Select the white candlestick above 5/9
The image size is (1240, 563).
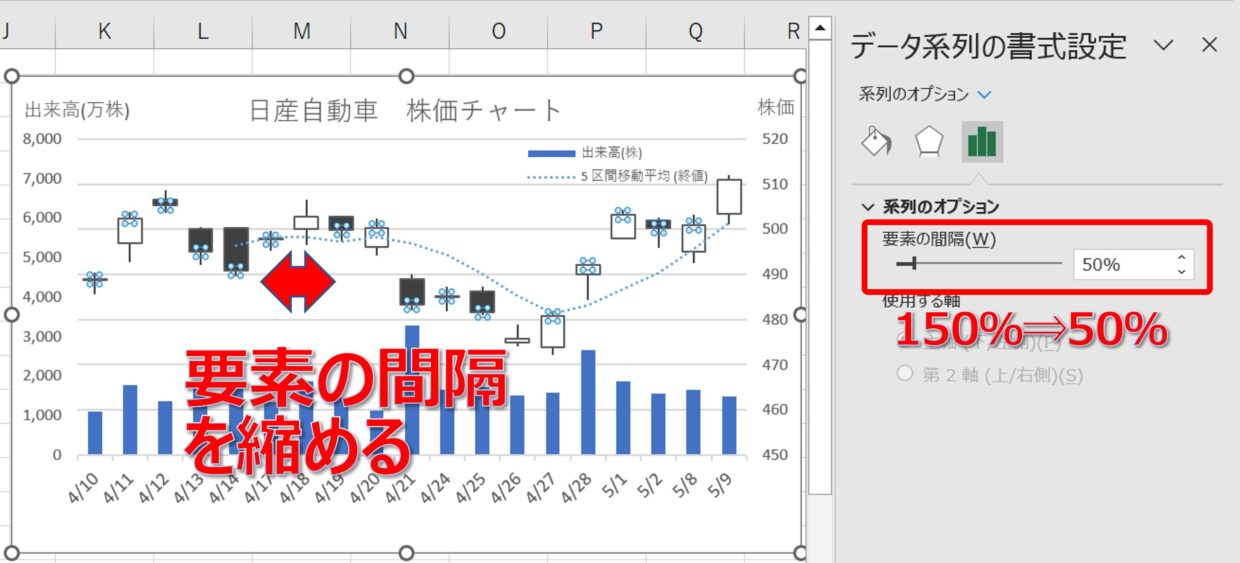(x=729, y=197)
